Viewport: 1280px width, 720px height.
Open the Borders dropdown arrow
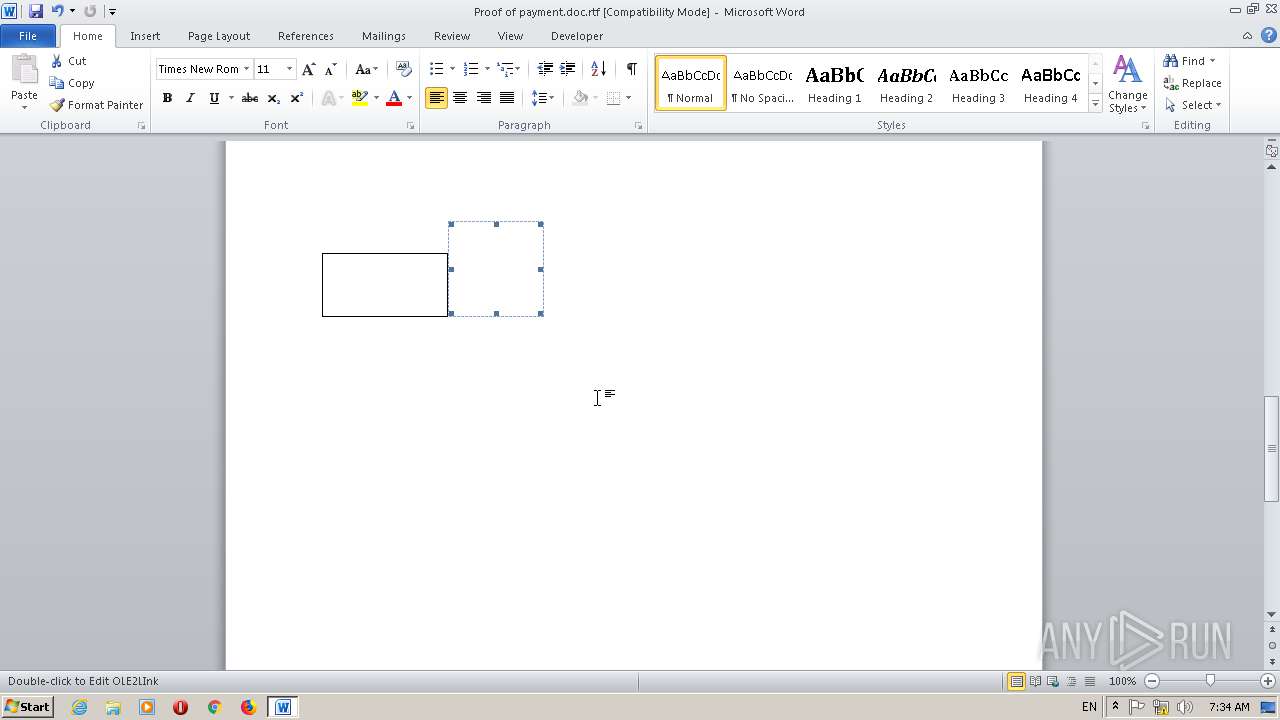point(628,98)
